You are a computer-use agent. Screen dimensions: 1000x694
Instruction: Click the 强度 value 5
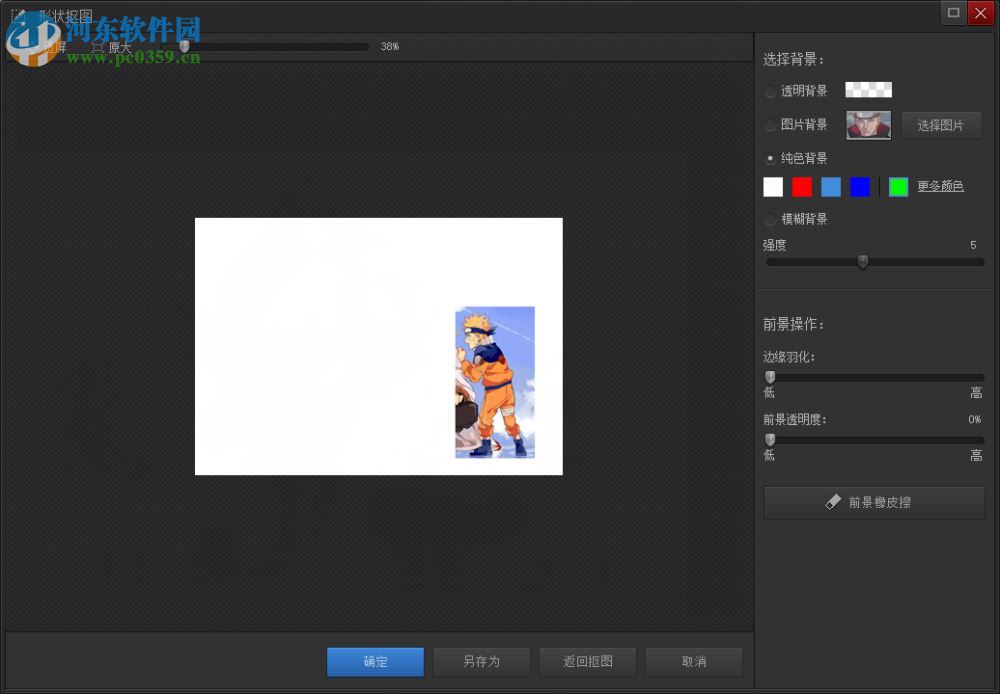click(973, 245)
